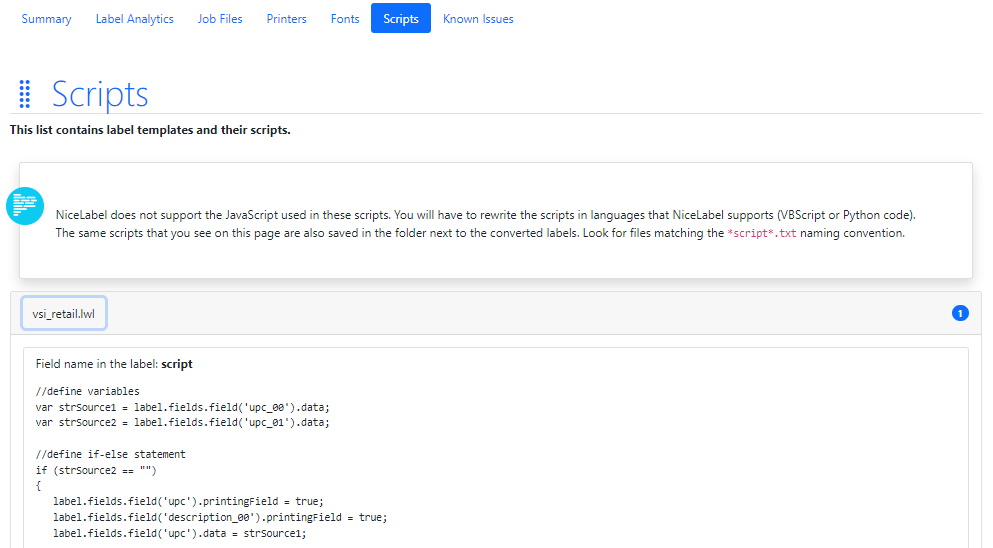The width and height of the screenshot is (993, 548).
Task: Click the line assigning upc data to strSource1
Action: (x=179, y=533)
